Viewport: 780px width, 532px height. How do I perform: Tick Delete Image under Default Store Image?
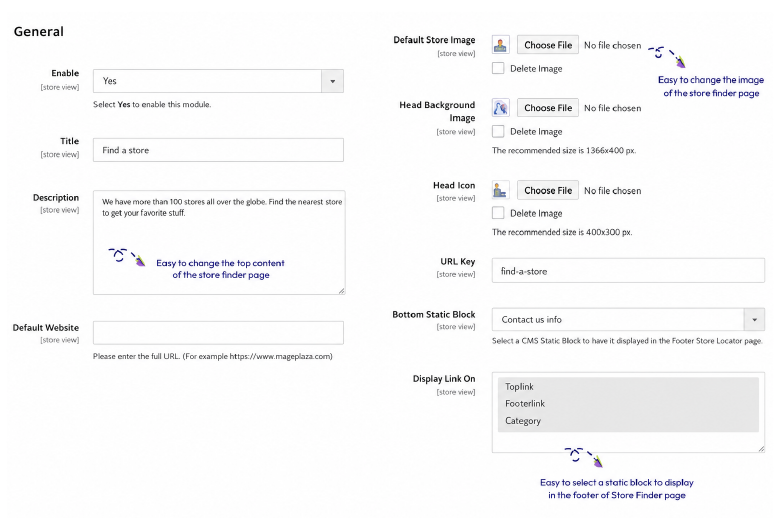[498, 68]
